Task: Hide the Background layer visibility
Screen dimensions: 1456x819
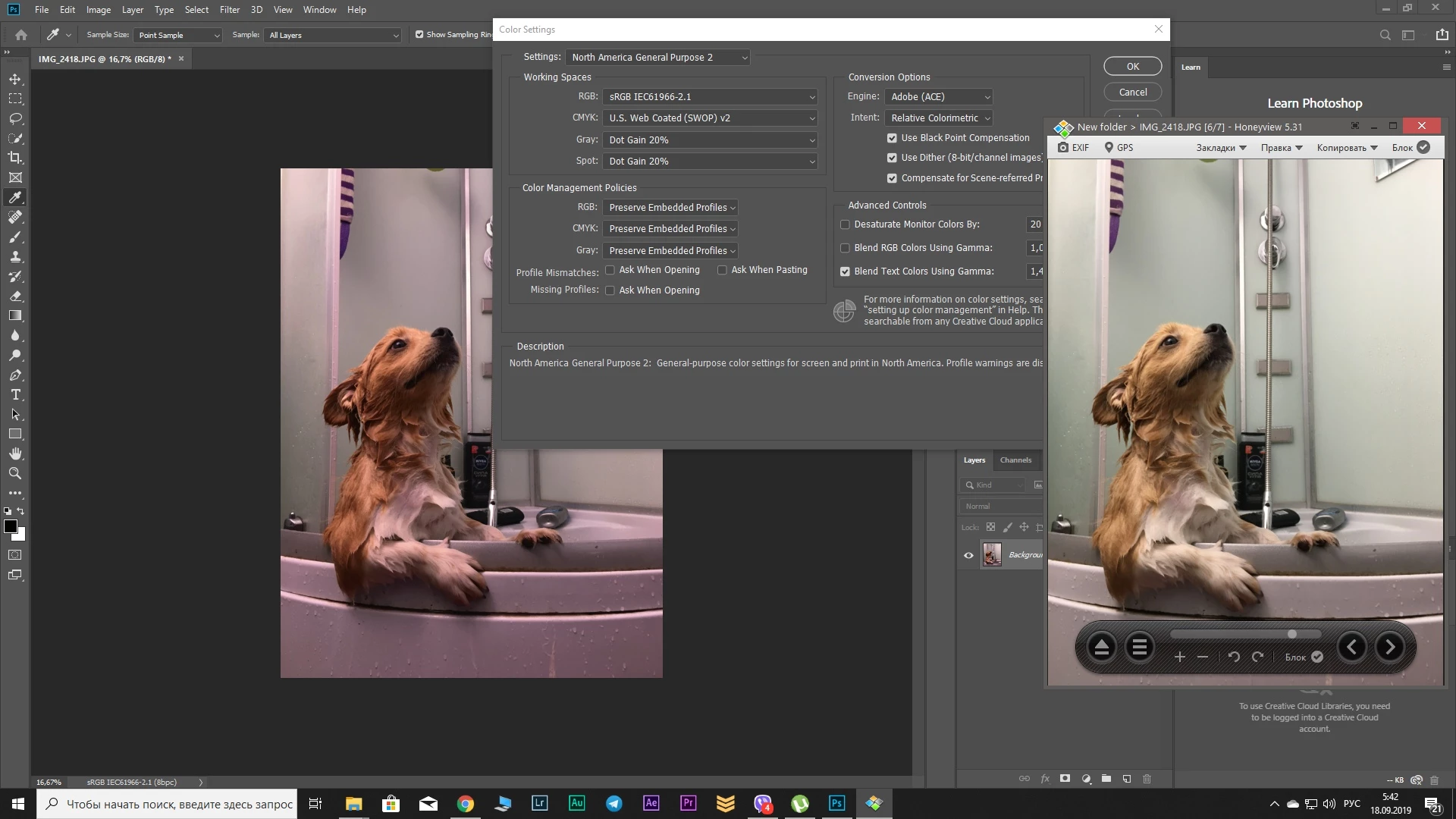Action: tap(968, 555)
